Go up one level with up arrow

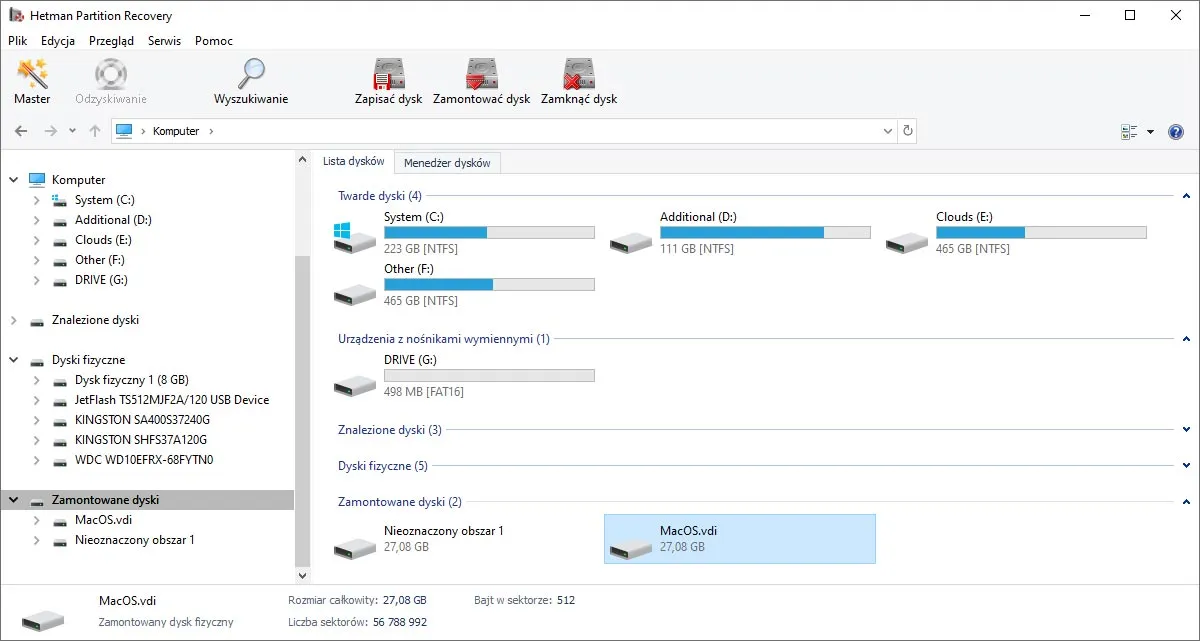[x=95, y=131]
